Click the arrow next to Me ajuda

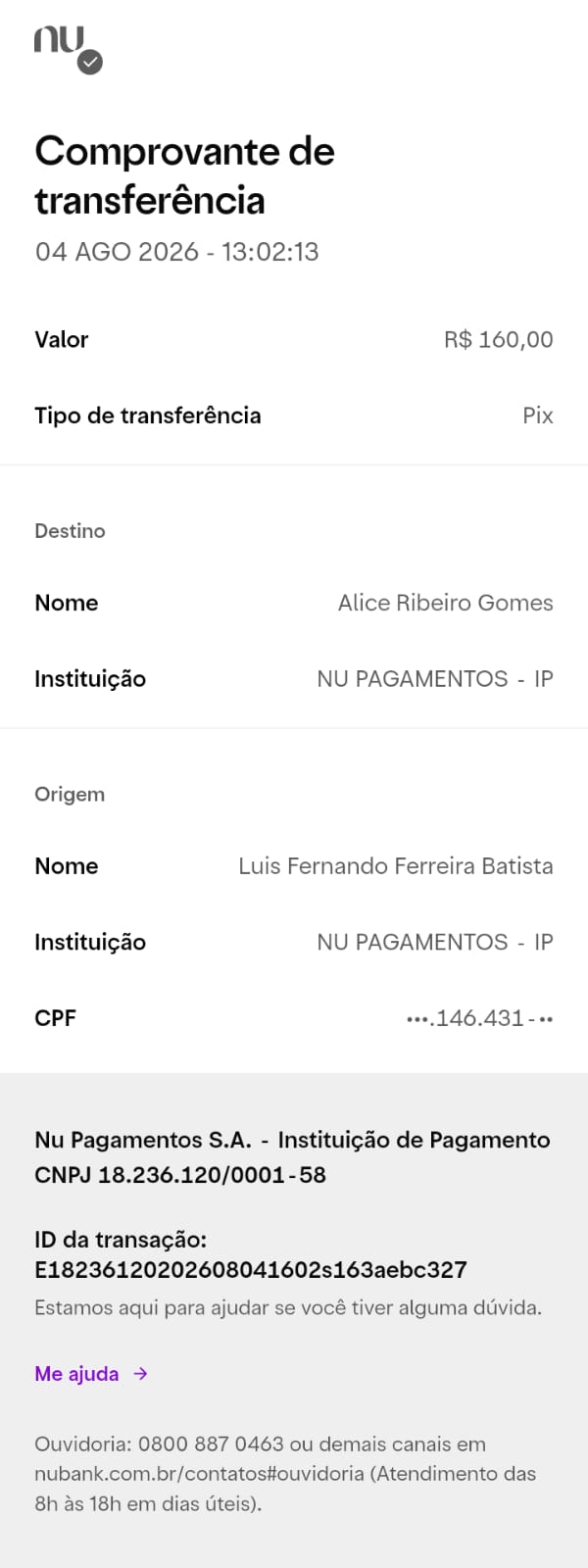pyautogui.click(x=141, y=1374)
